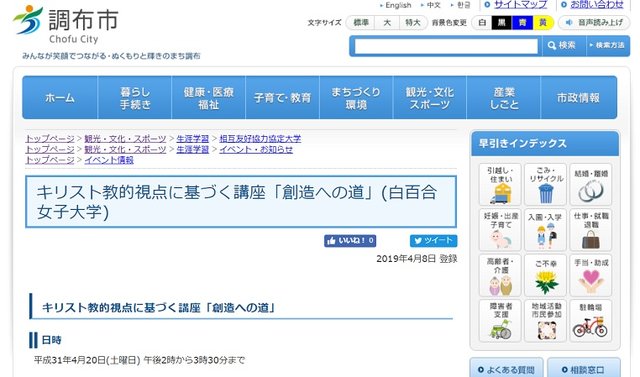Open the 障害者 支援 wheelchair icon

[500, 321]
